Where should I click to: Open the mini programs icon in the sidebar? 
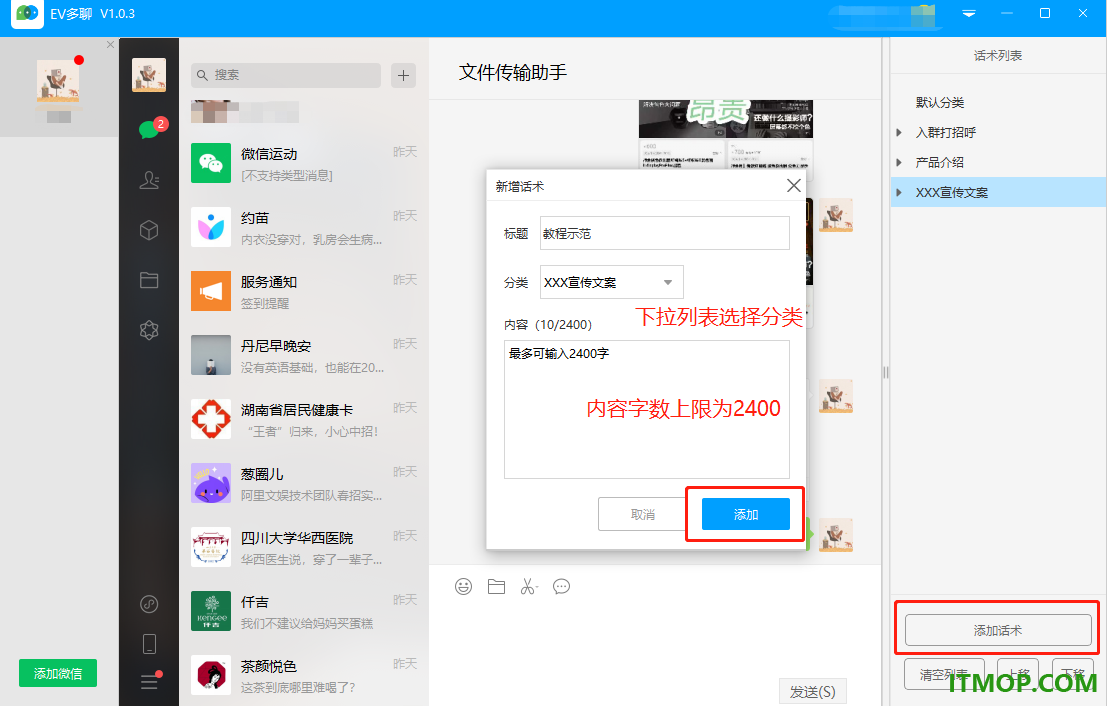(x=149, y=604)
